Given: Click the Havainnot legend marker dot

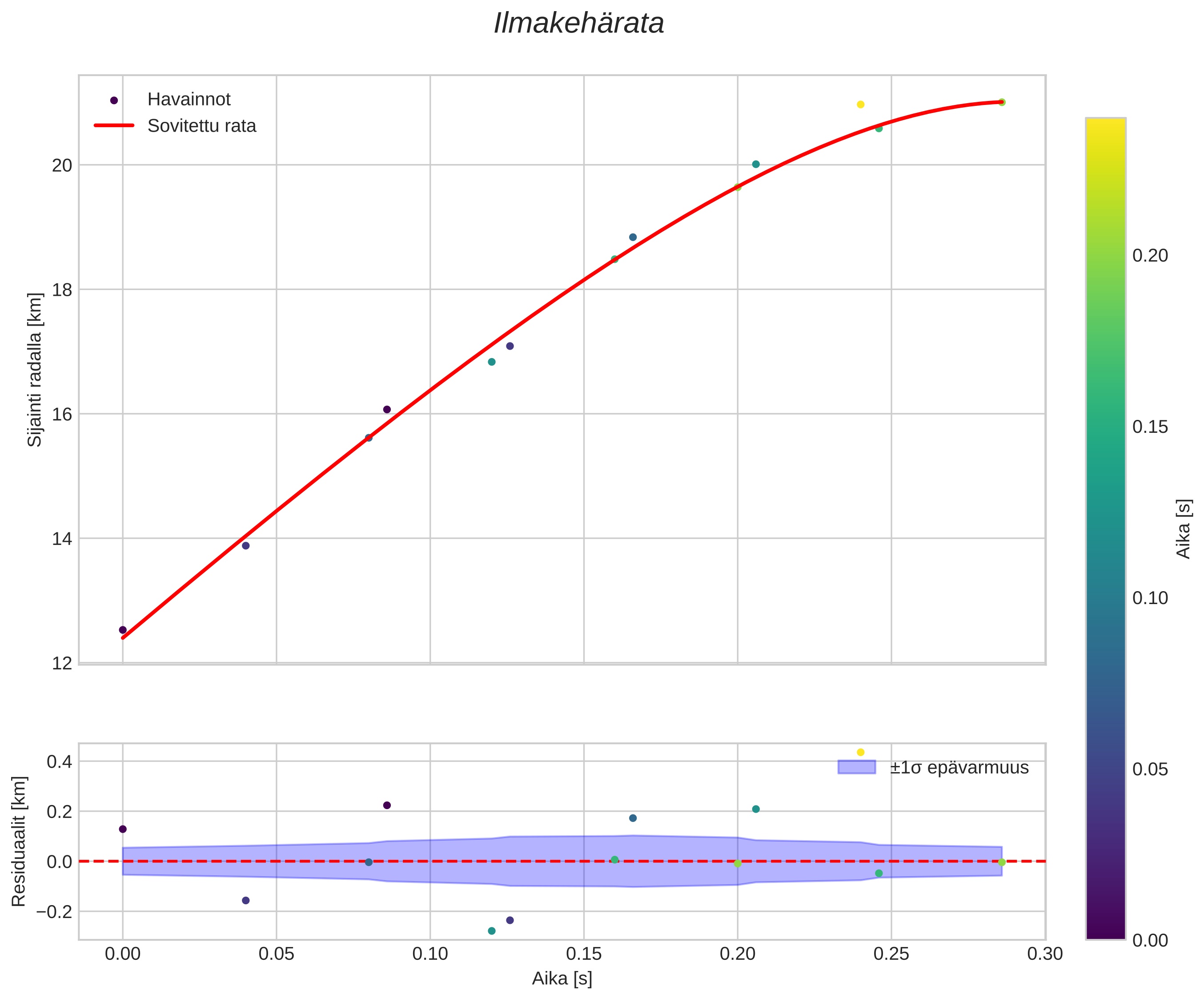Looking at the screenshot, I should (113, 101).
